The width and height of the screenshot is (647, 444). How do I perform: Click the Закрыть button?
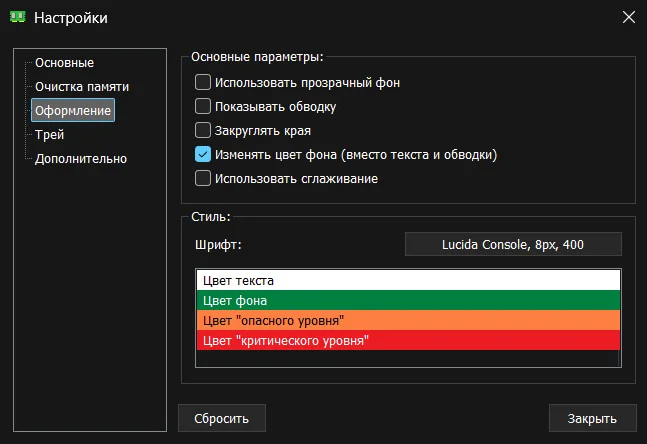pos(592,418)
